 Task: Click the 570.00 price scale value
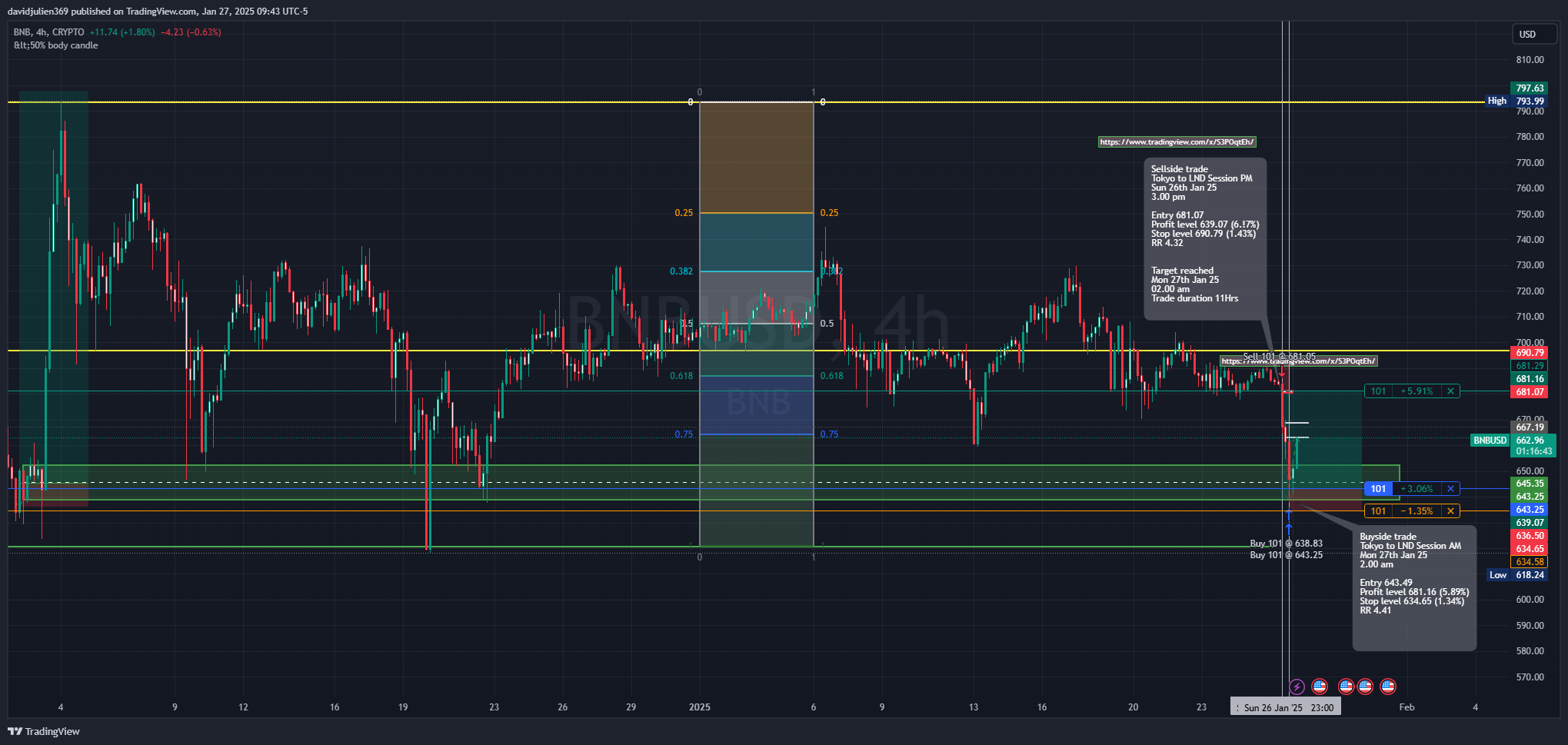point(1530,677)
